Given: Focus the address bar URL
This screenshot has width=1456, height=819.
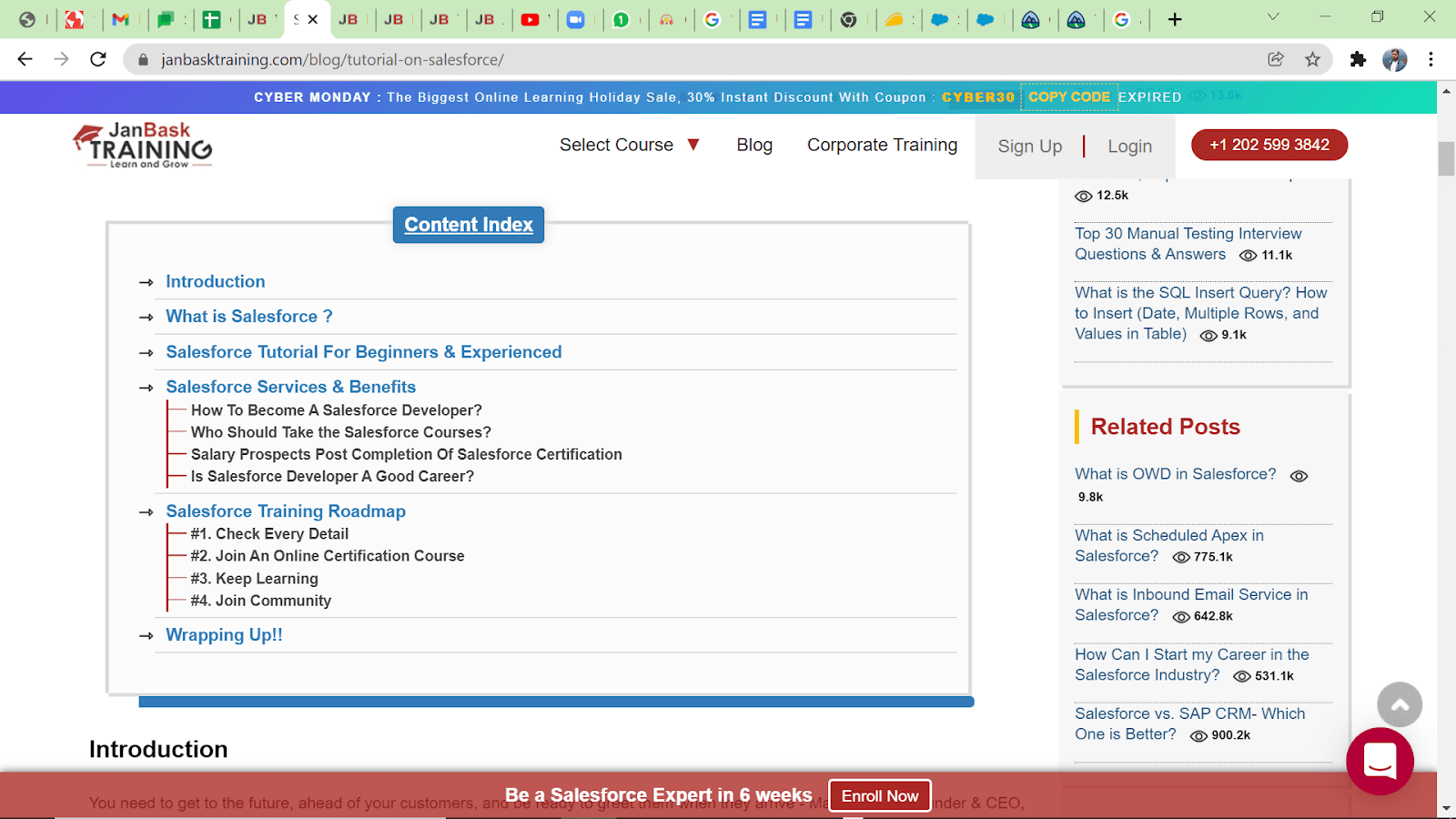Looking at the screenshot, I should (x=332, y=60).
